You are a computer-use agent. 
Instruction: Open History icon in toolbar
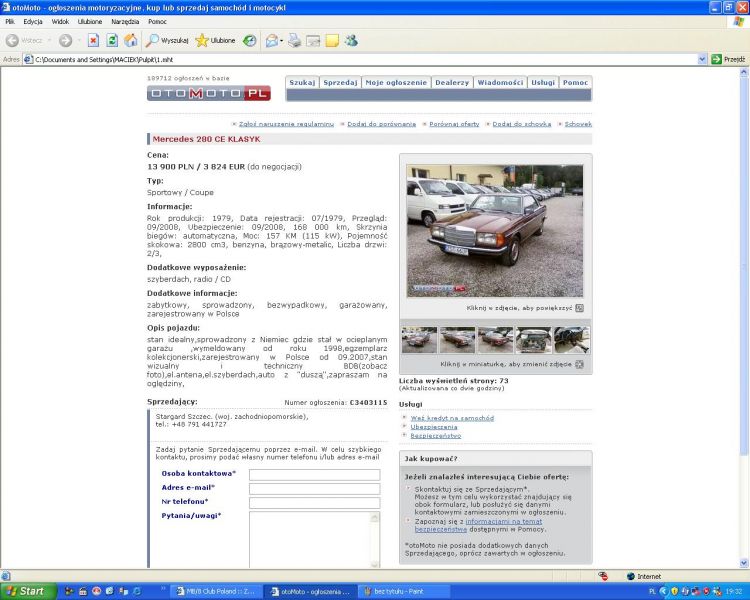click(250, 41)
